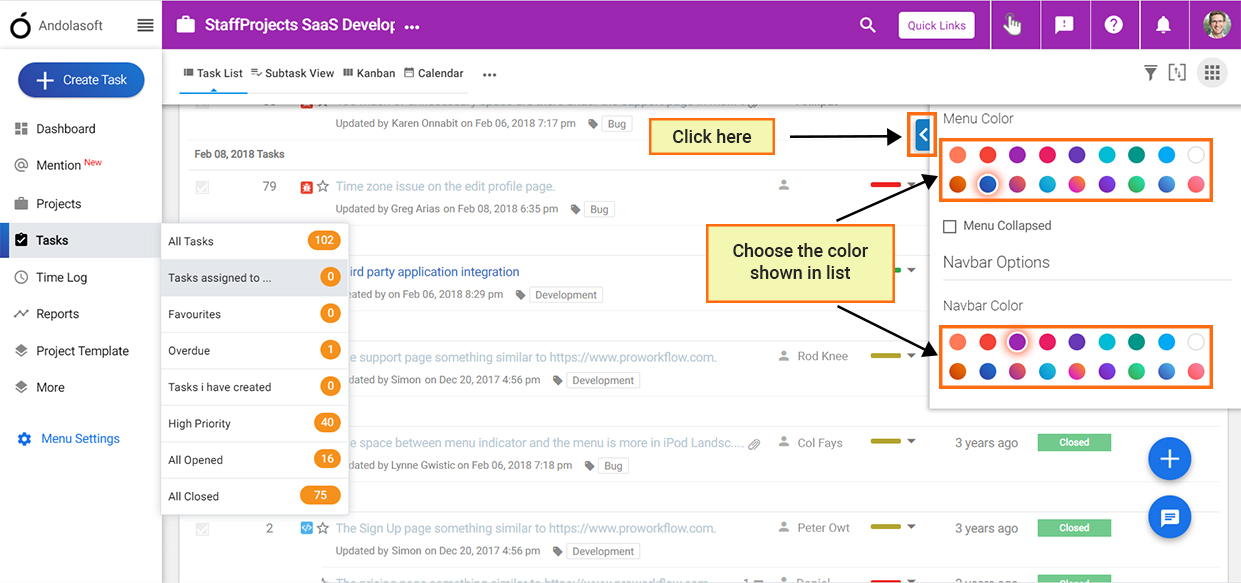Viewport: 1241px width, 583px height.
Task: Click the group-by bracket icon
Action: tap(1178, 72)
